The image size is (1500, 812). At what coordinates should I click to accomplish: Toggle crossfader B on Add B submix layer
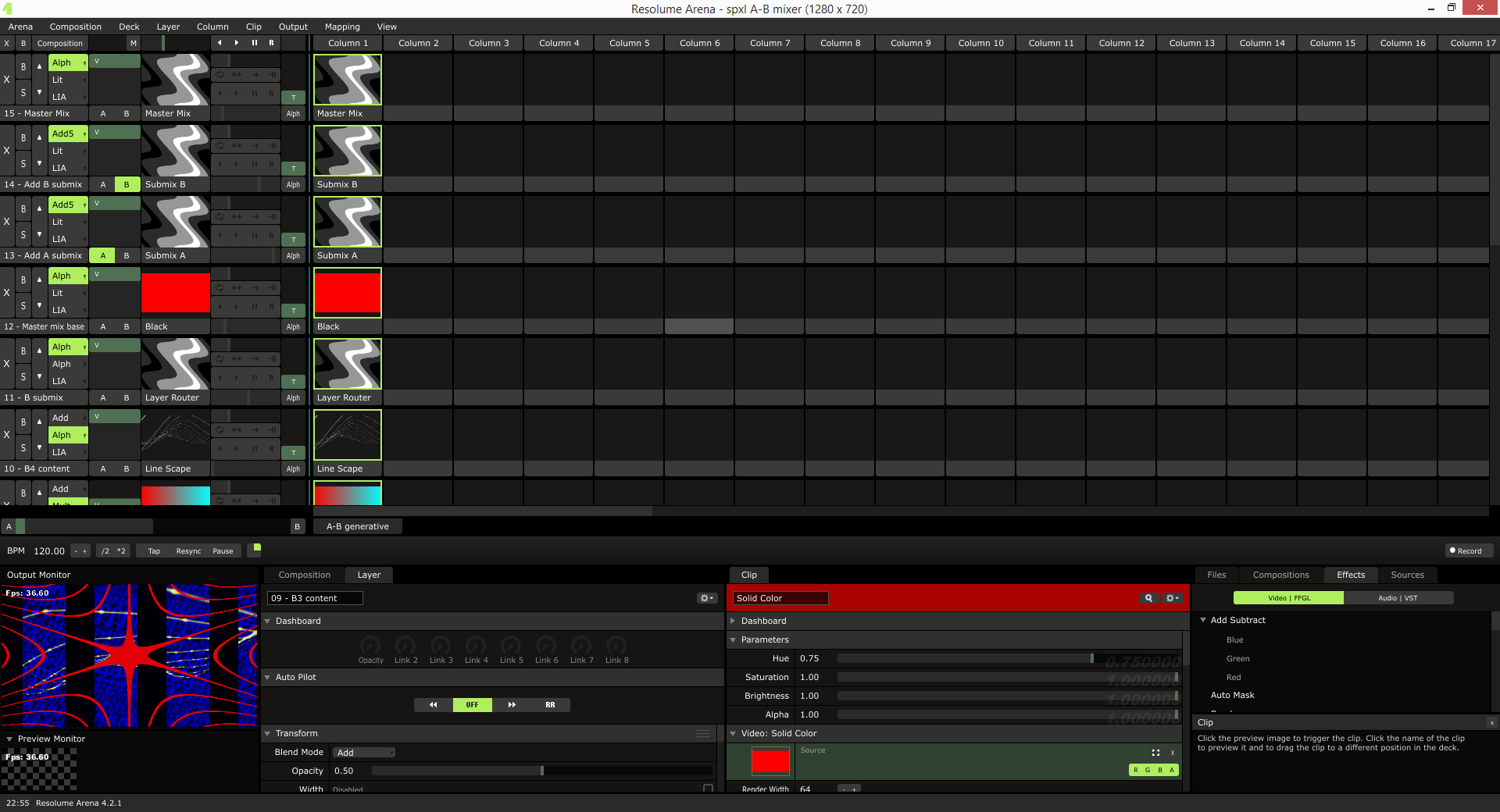click(x=127, y=185)
